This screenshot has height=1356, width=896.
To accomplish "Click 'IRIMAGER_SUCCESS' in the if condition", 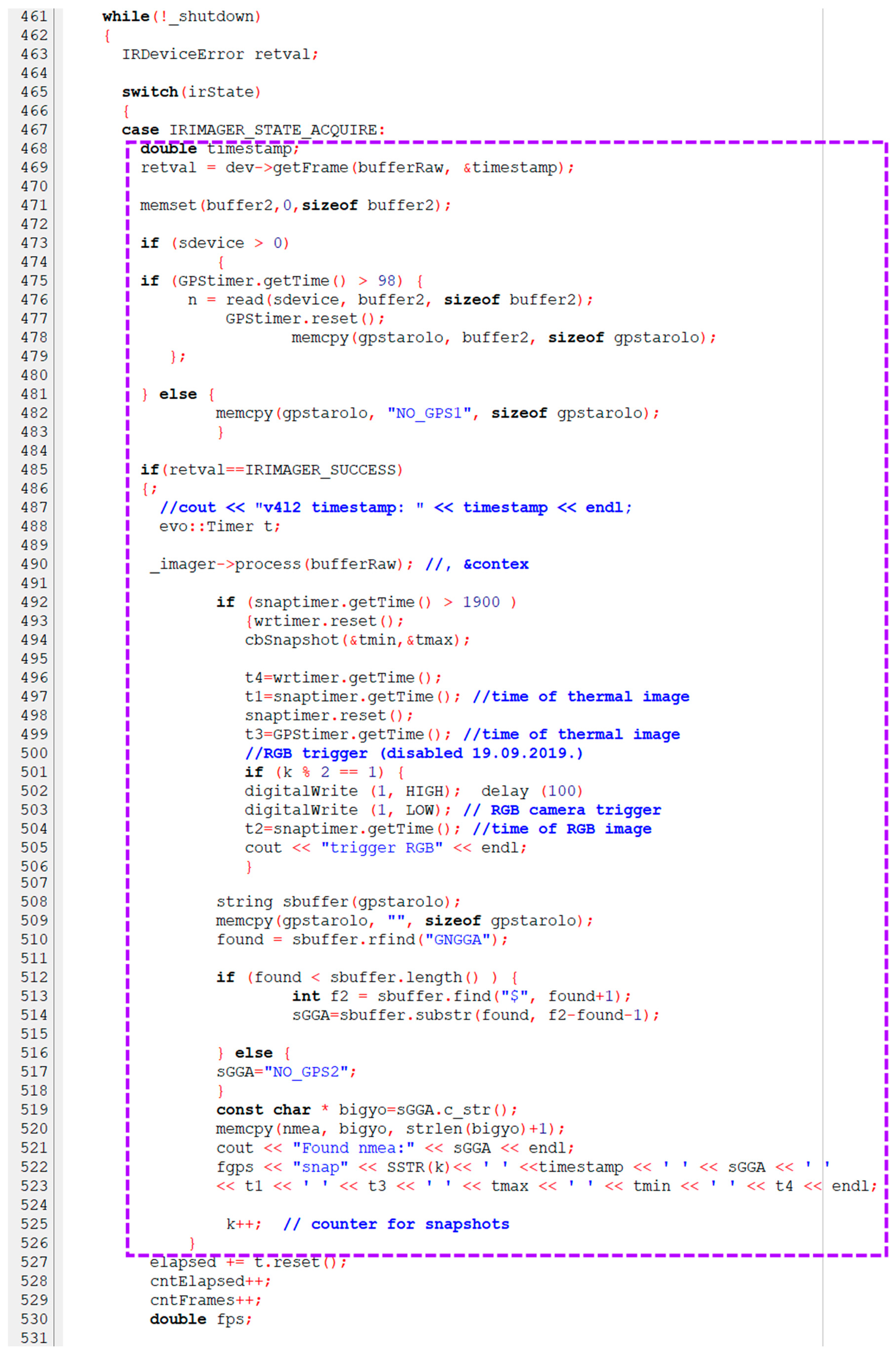I will 321,470.
